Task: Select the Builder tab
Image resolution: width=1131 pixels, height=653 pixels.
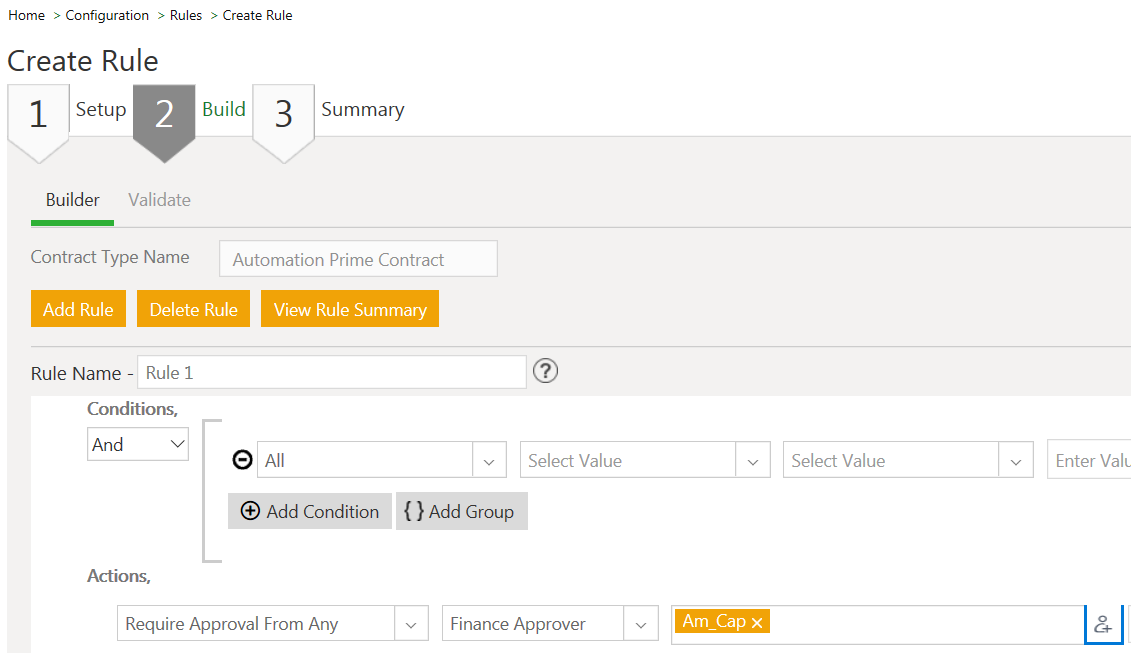Action: tap(73, 200)
